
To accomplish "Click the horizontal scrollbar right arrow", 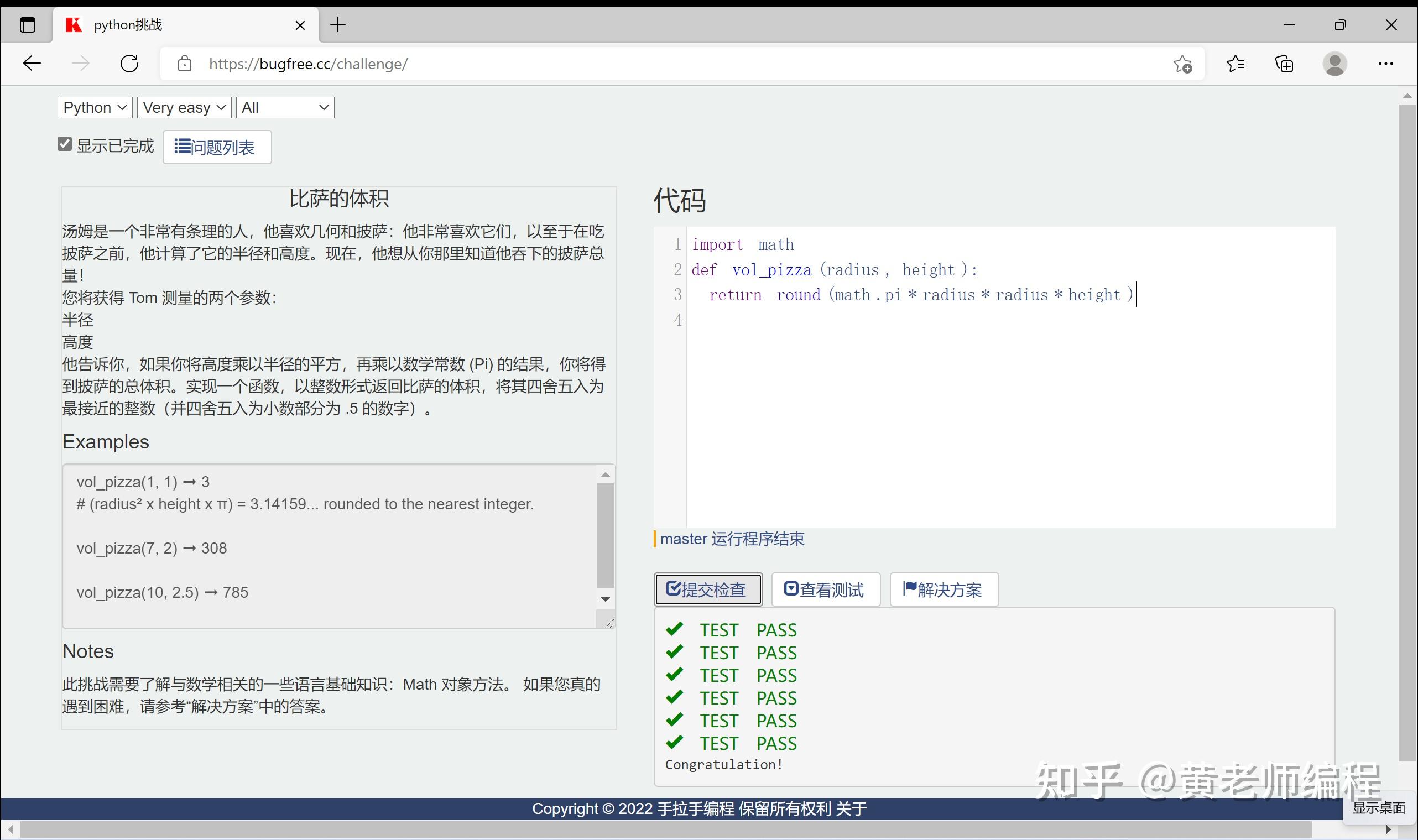I will pos(1388,830).
